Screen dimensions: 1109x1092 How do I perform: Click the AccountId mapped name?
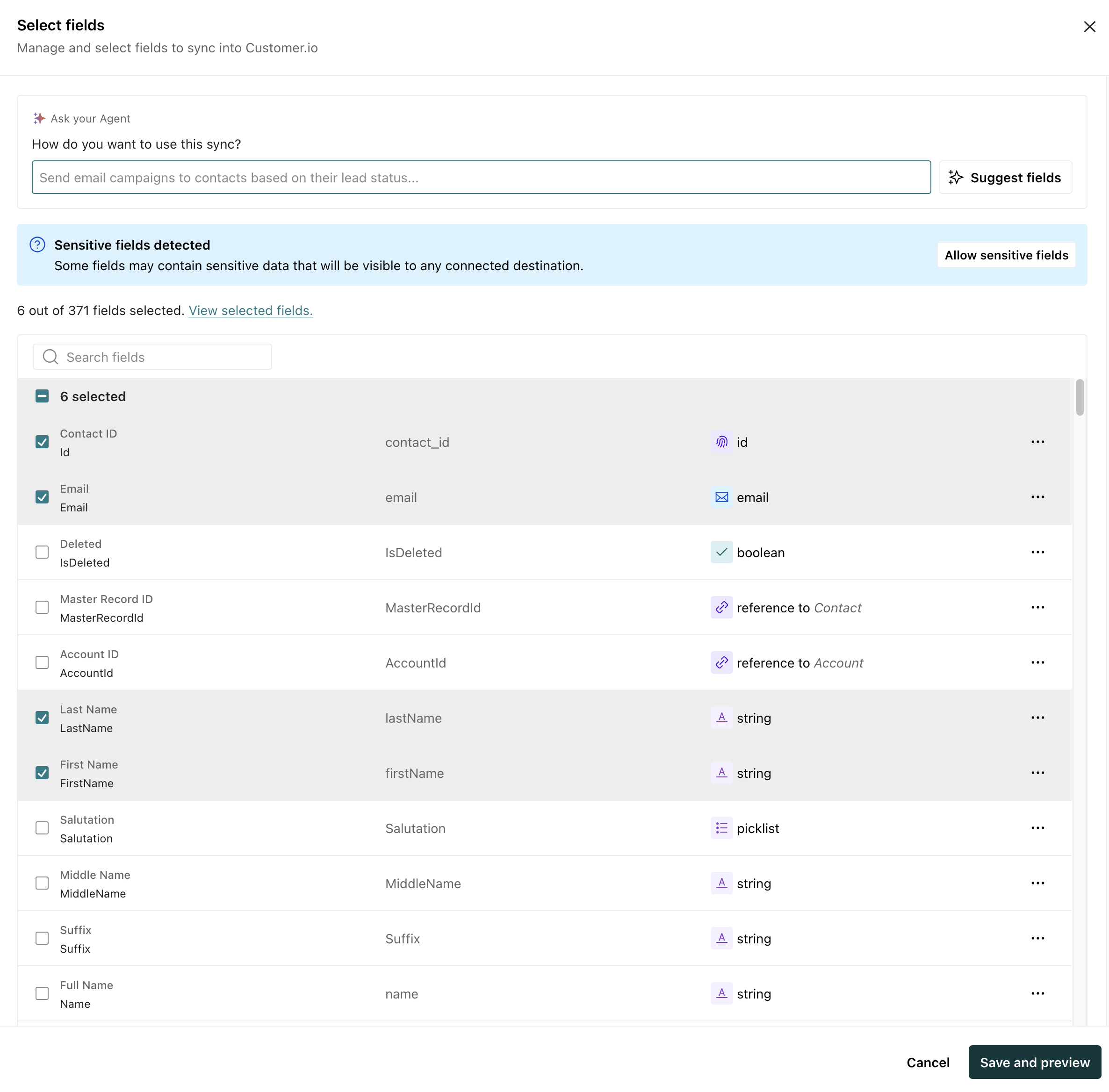click(415, 662)
